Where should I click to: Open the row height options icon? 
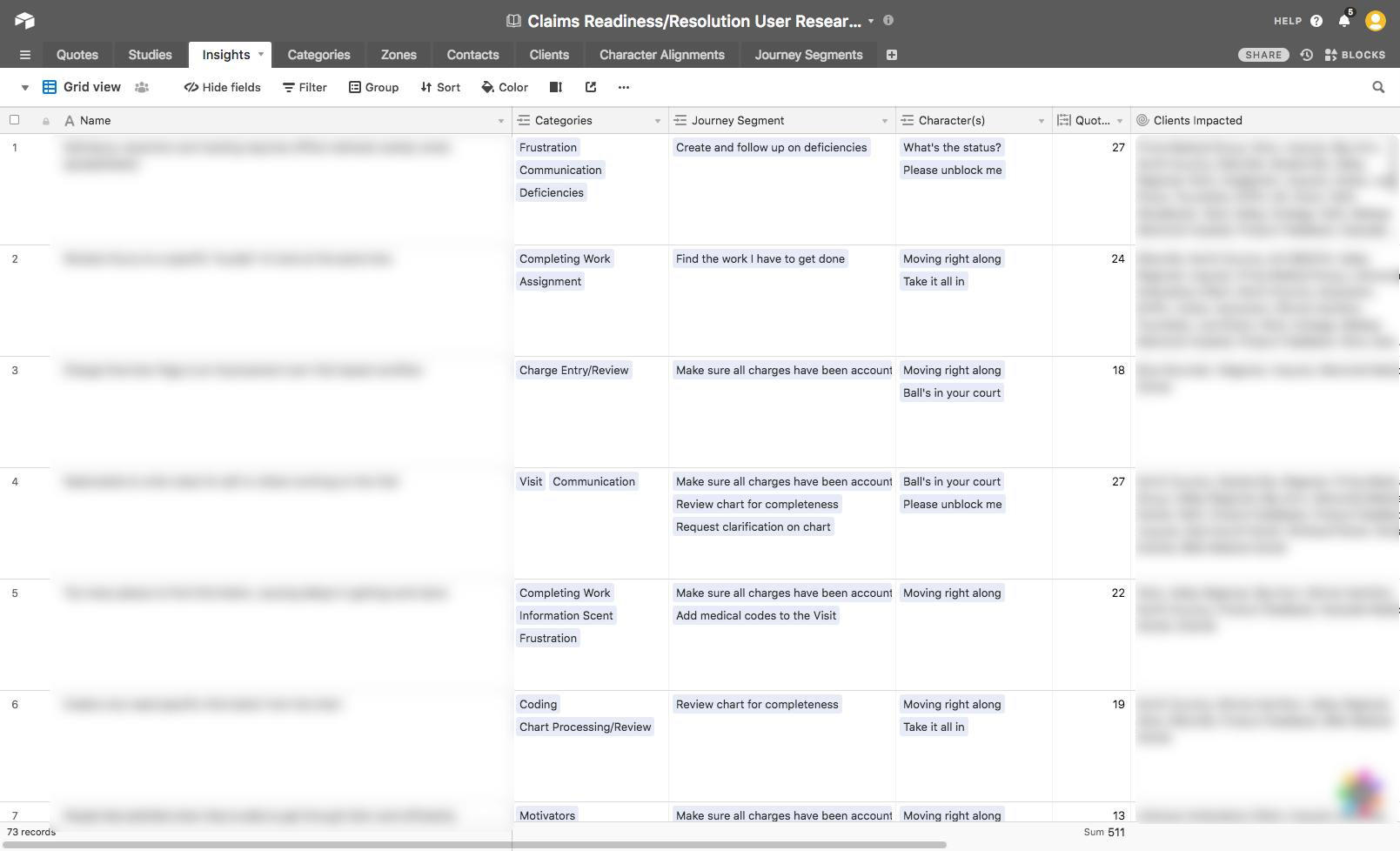click(x=556, y=87)
